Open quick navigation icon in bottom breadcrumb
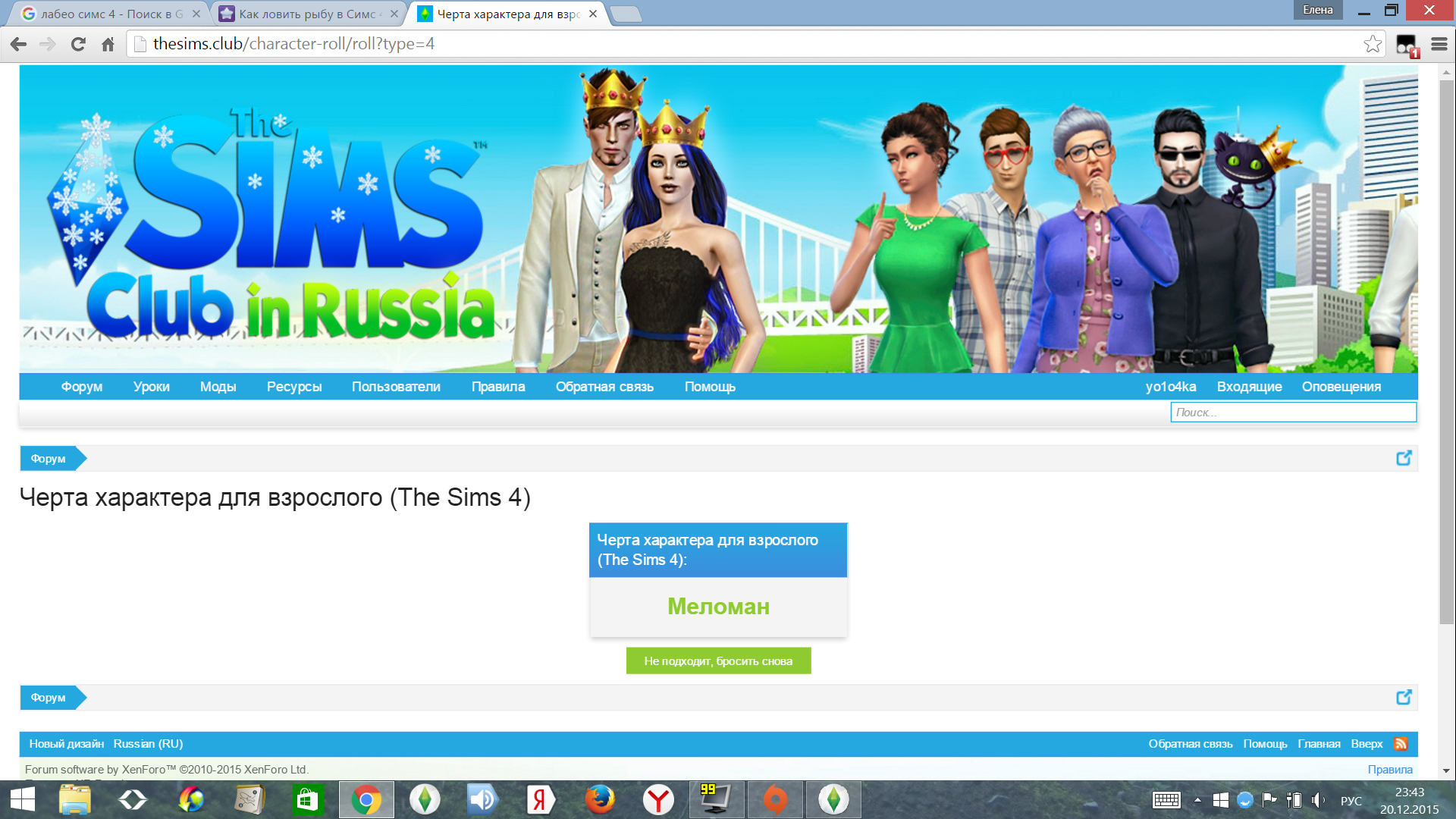This screenshot has height=819, width=1456. coord(1404,697)
